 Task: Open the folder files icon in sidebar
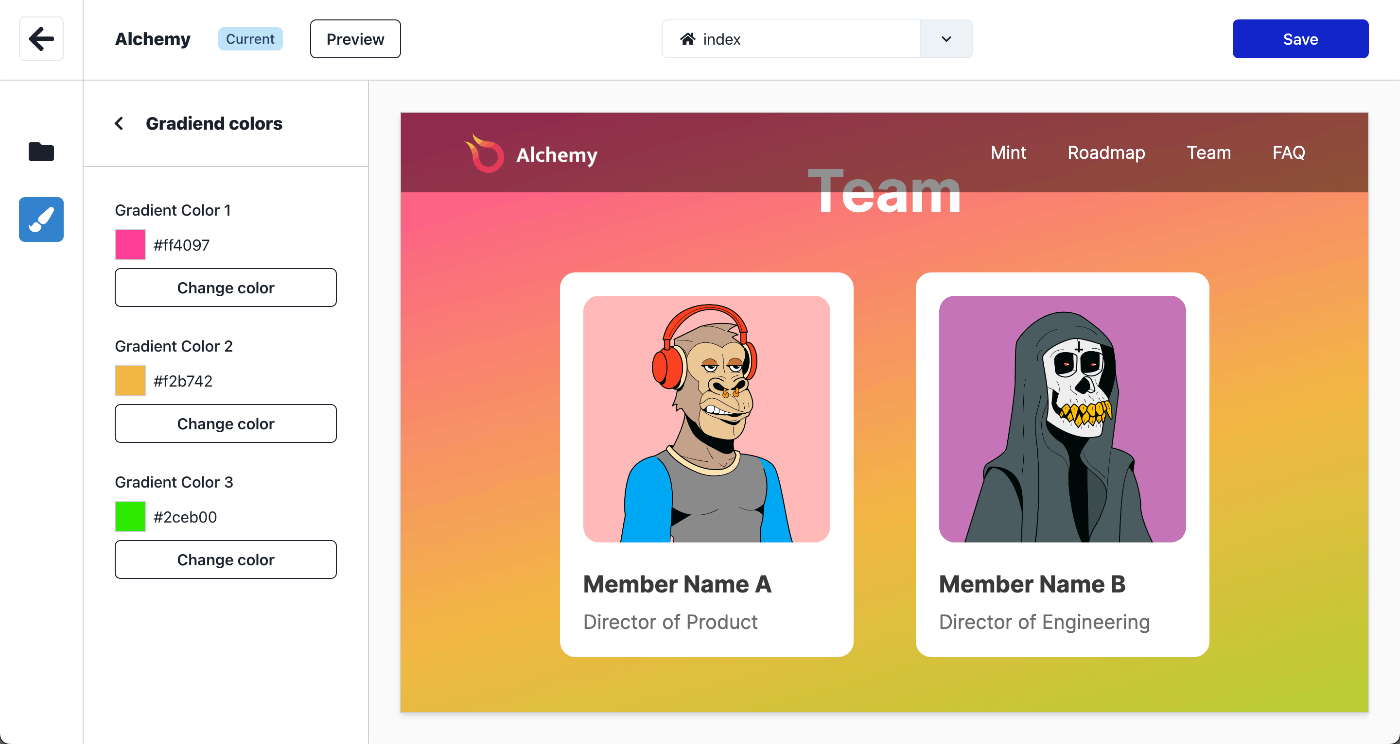[x=41, y=152]
